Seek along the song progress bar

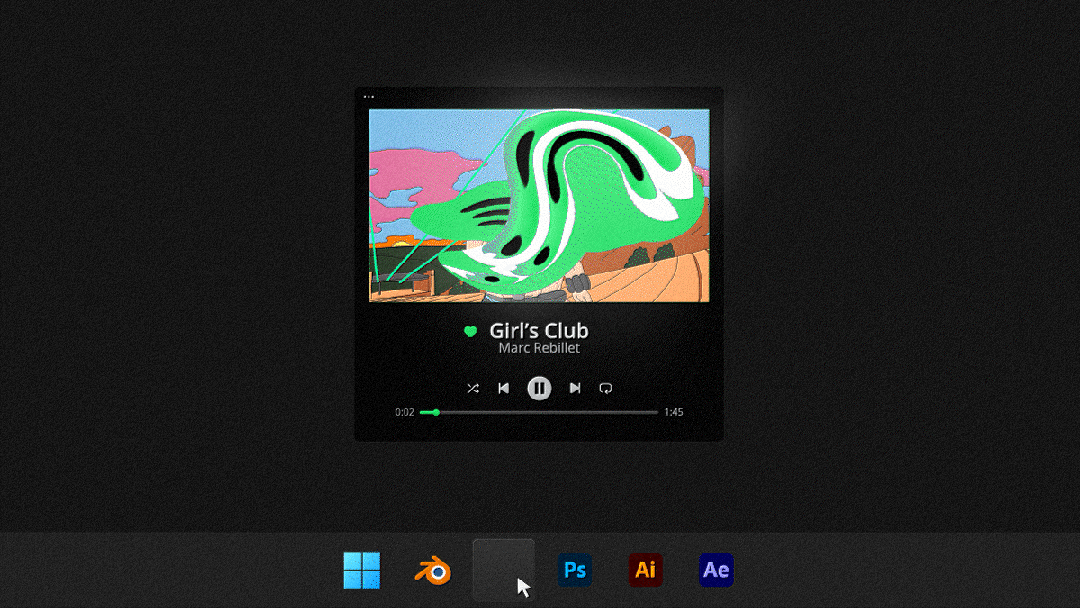click(539, 412)
